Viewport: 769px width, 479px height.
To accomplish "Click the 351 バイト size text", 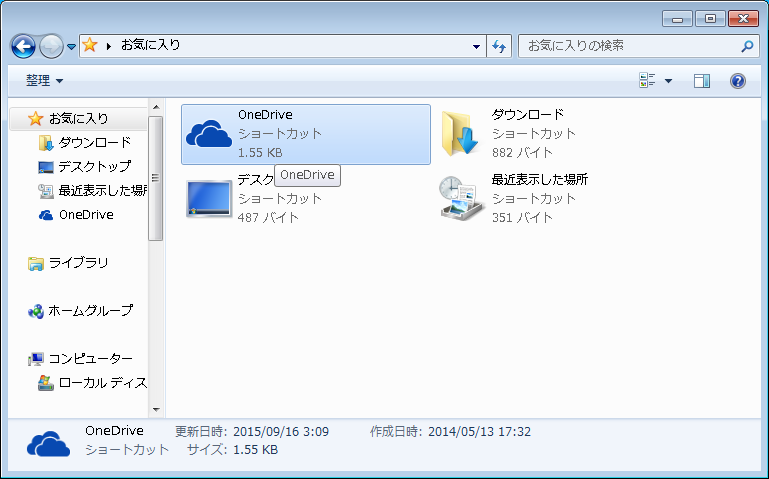I will [x=522, y=218].
